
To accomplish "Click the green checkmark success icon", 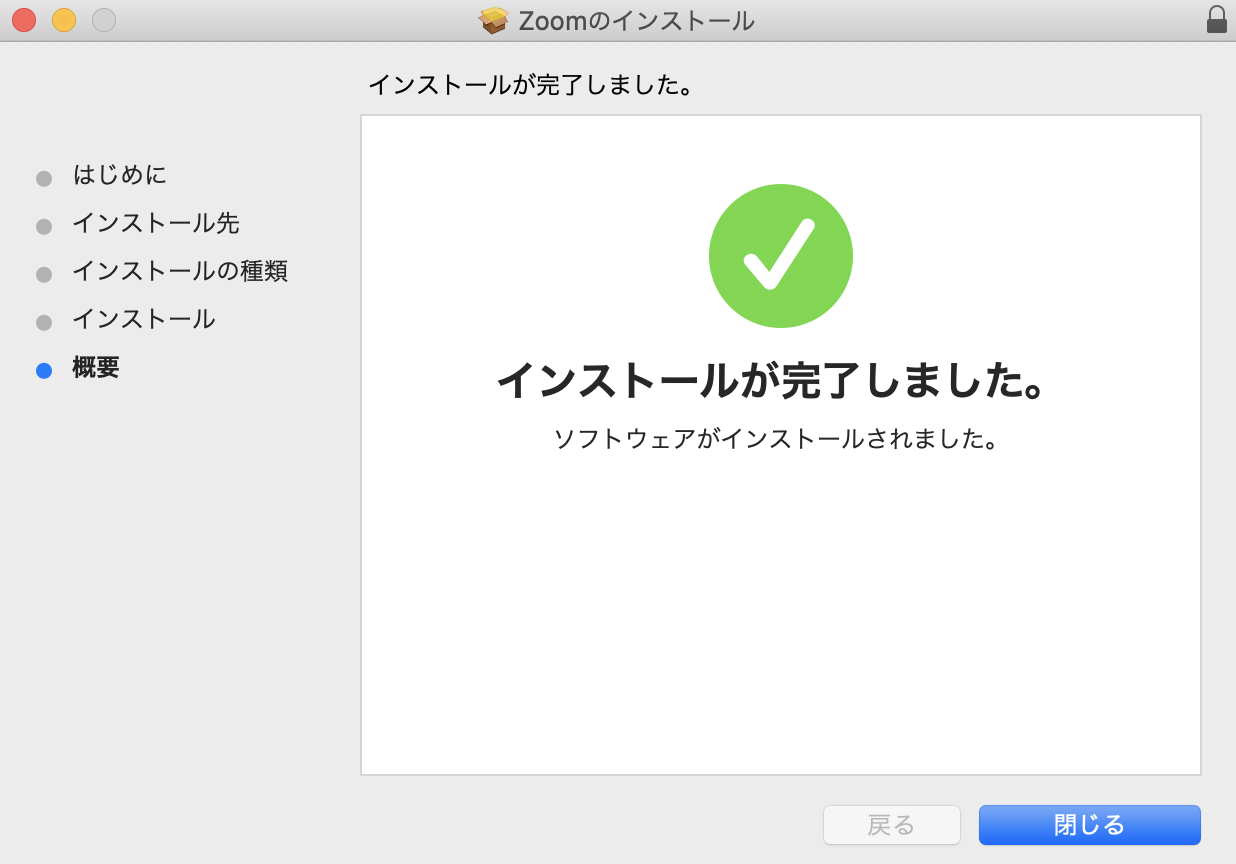I will pyautogui.click(x=780, y=256).
